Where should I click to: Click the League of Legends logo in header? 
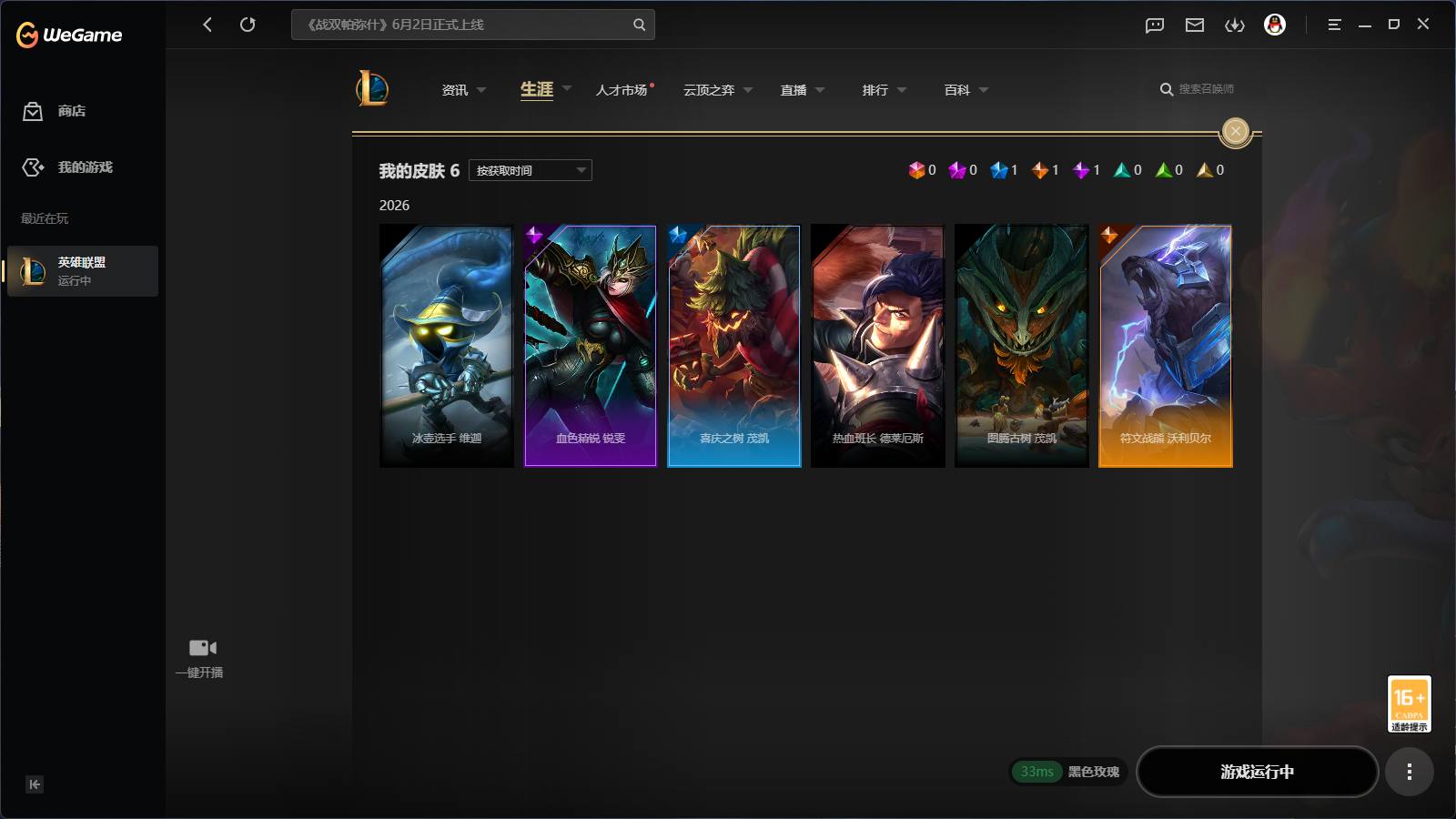tap(372, 89)
